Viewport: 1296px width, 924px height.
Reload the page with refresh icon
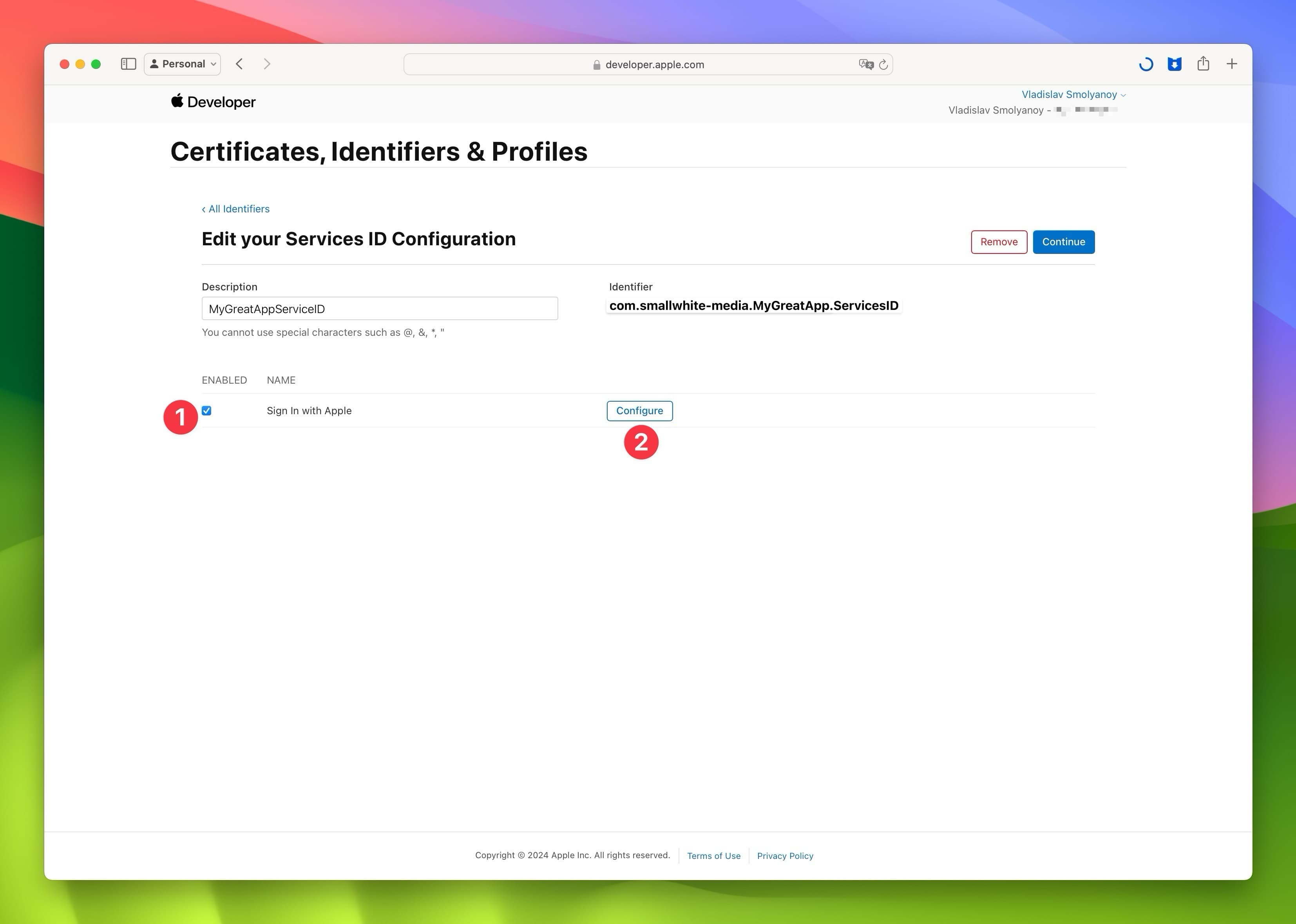(883, 65)
